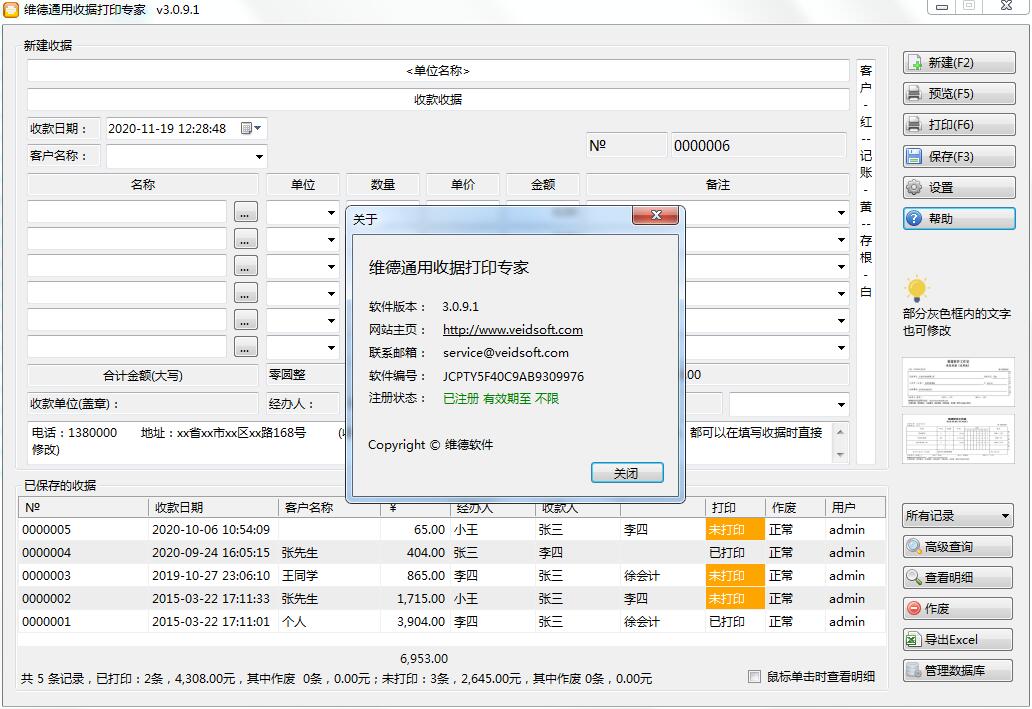This screenshot has width=1032, height=709.
Task: Click the <单位名称> title field
Action: pos(438,70)
